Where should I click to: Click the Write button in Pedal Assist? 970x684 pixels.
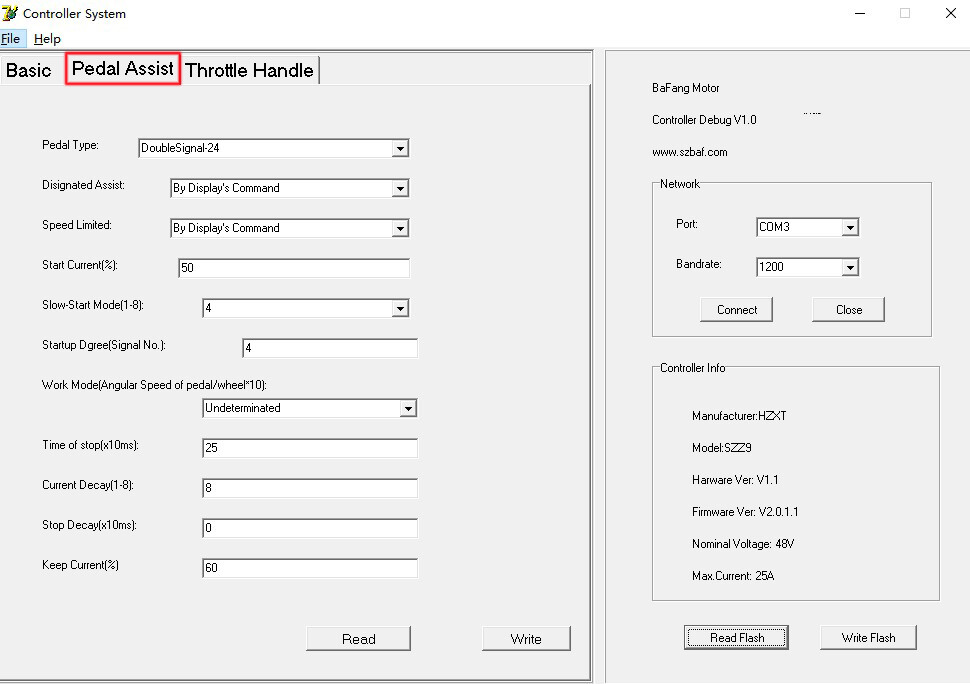[526, 639]
